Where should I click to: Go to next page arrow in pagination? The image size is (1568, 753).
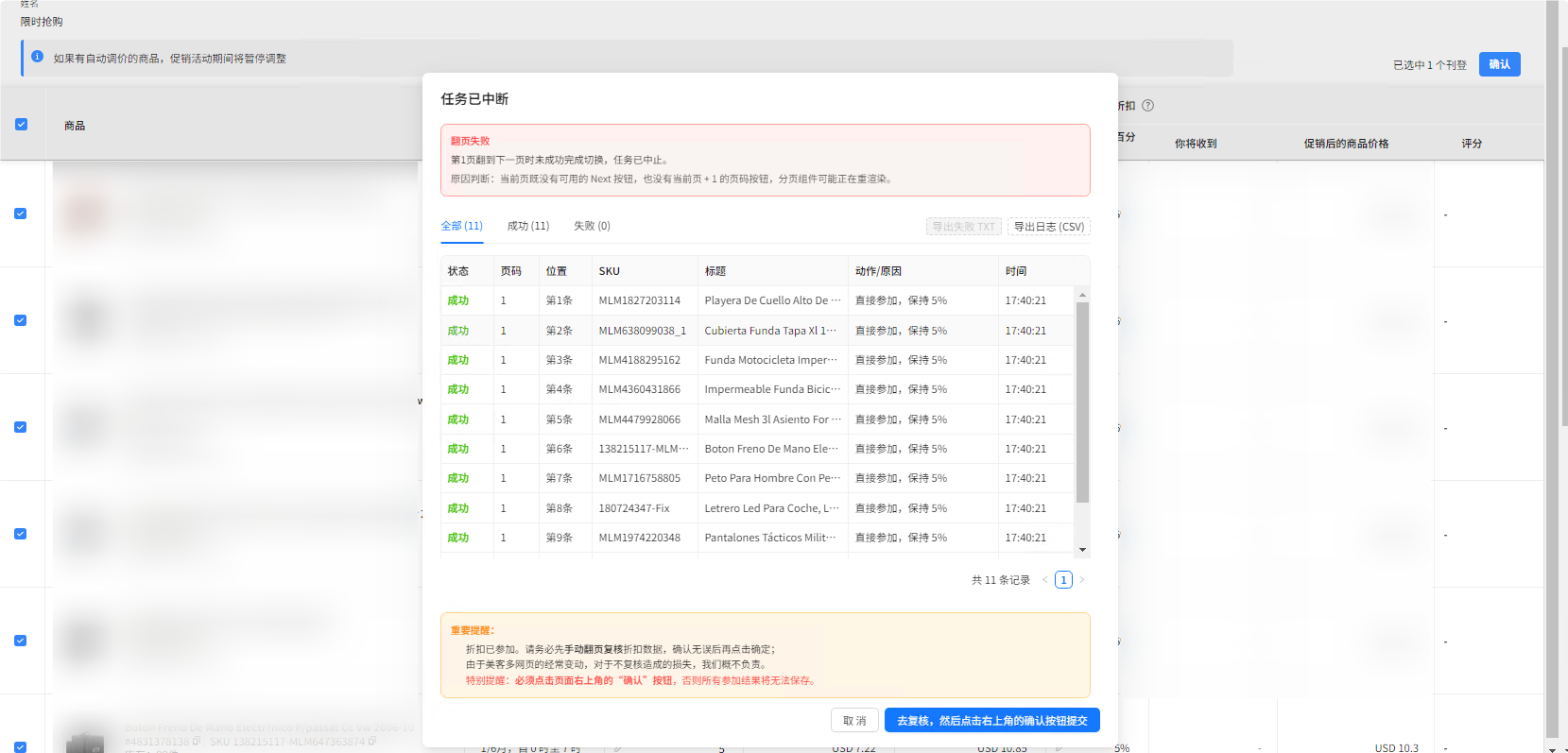(x=1082, y=580)
